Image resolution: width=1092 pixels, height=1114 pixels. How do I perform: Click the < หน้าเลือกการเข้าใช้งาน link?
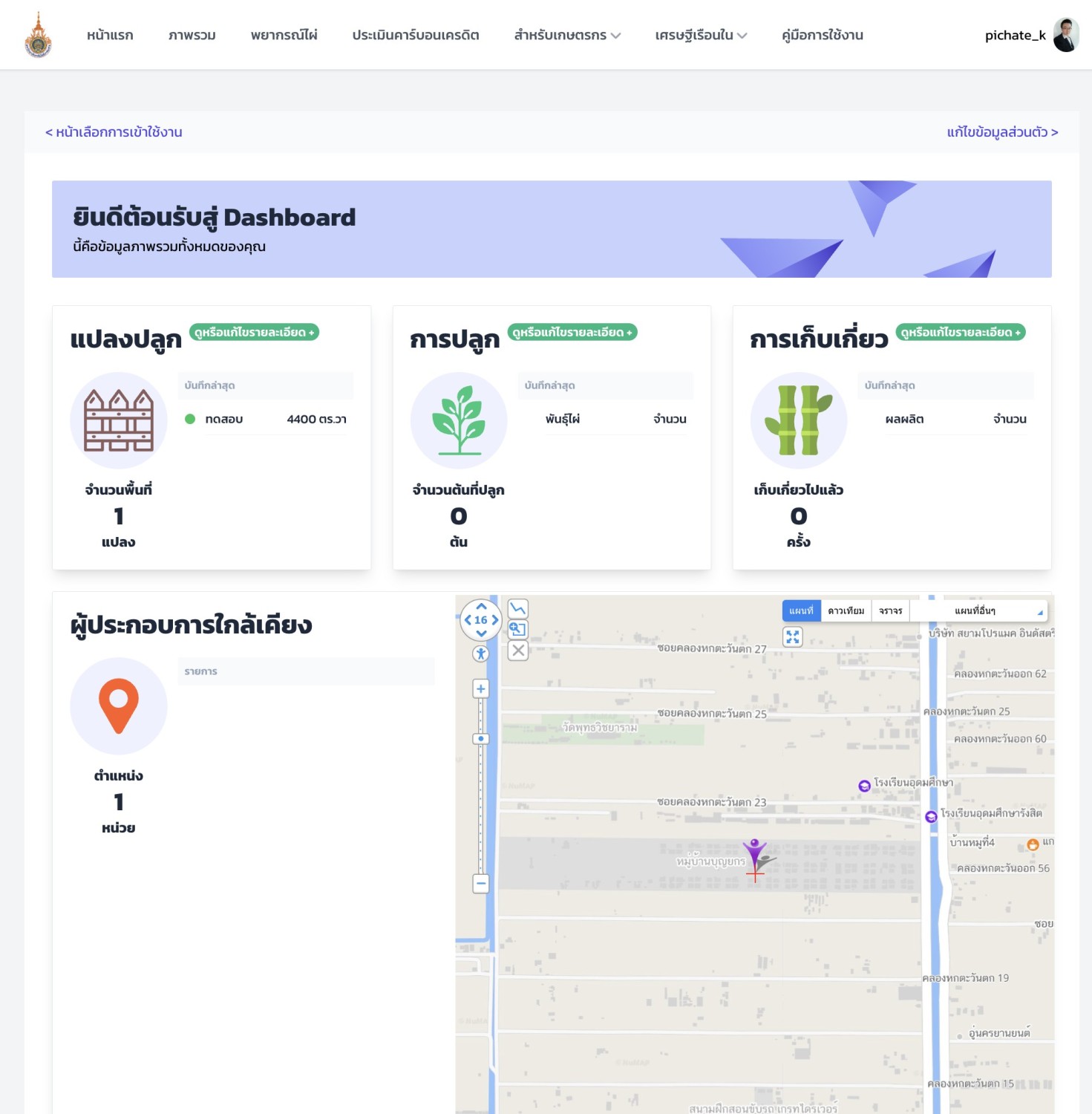[x=114, y=132]
